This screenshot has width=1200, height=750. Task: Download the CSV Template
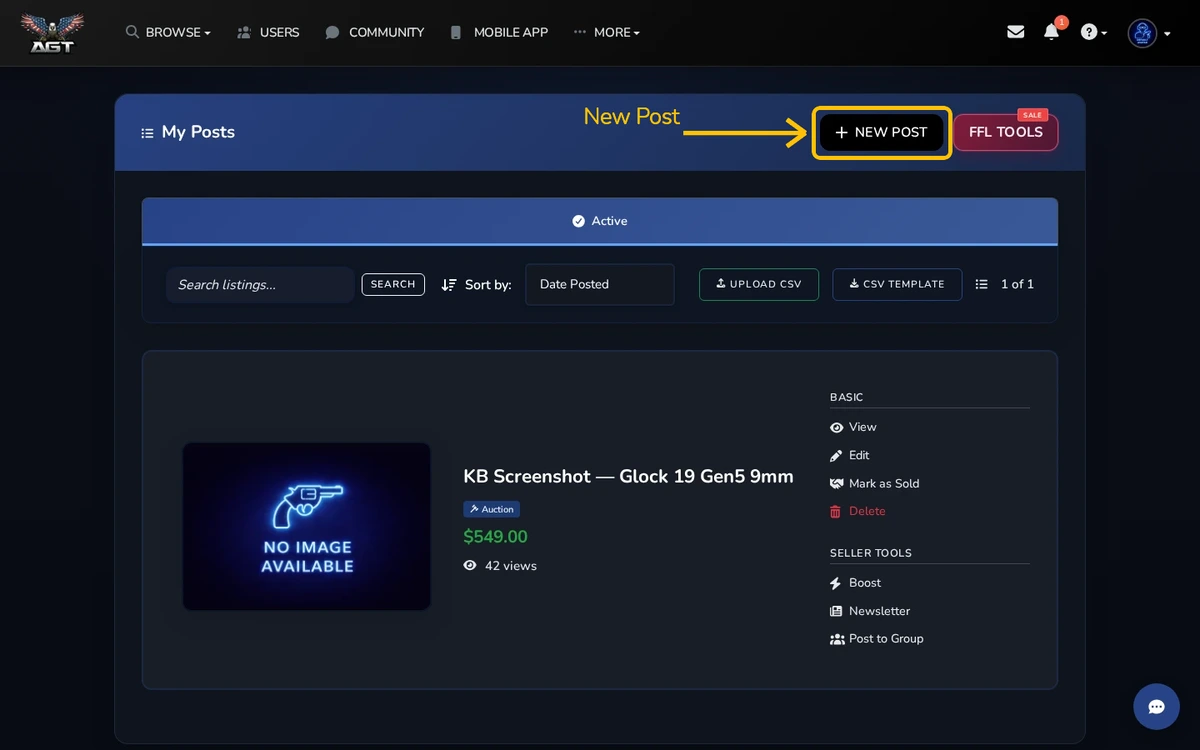click(897, 284)
